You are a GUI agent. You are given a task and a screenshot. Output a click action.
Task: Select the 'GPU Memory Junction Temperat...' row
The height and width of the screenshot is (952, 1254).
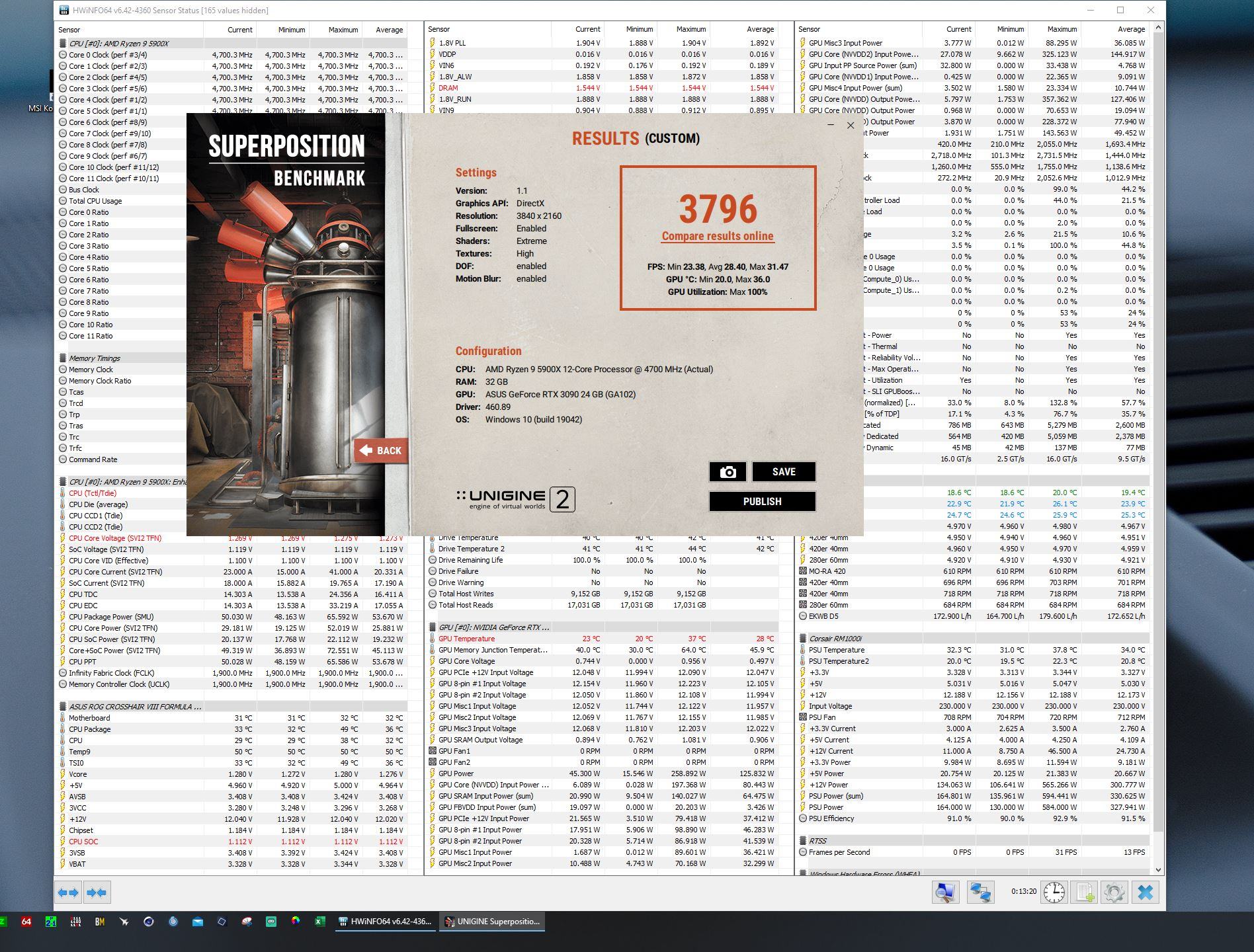[x=602, y=650]
